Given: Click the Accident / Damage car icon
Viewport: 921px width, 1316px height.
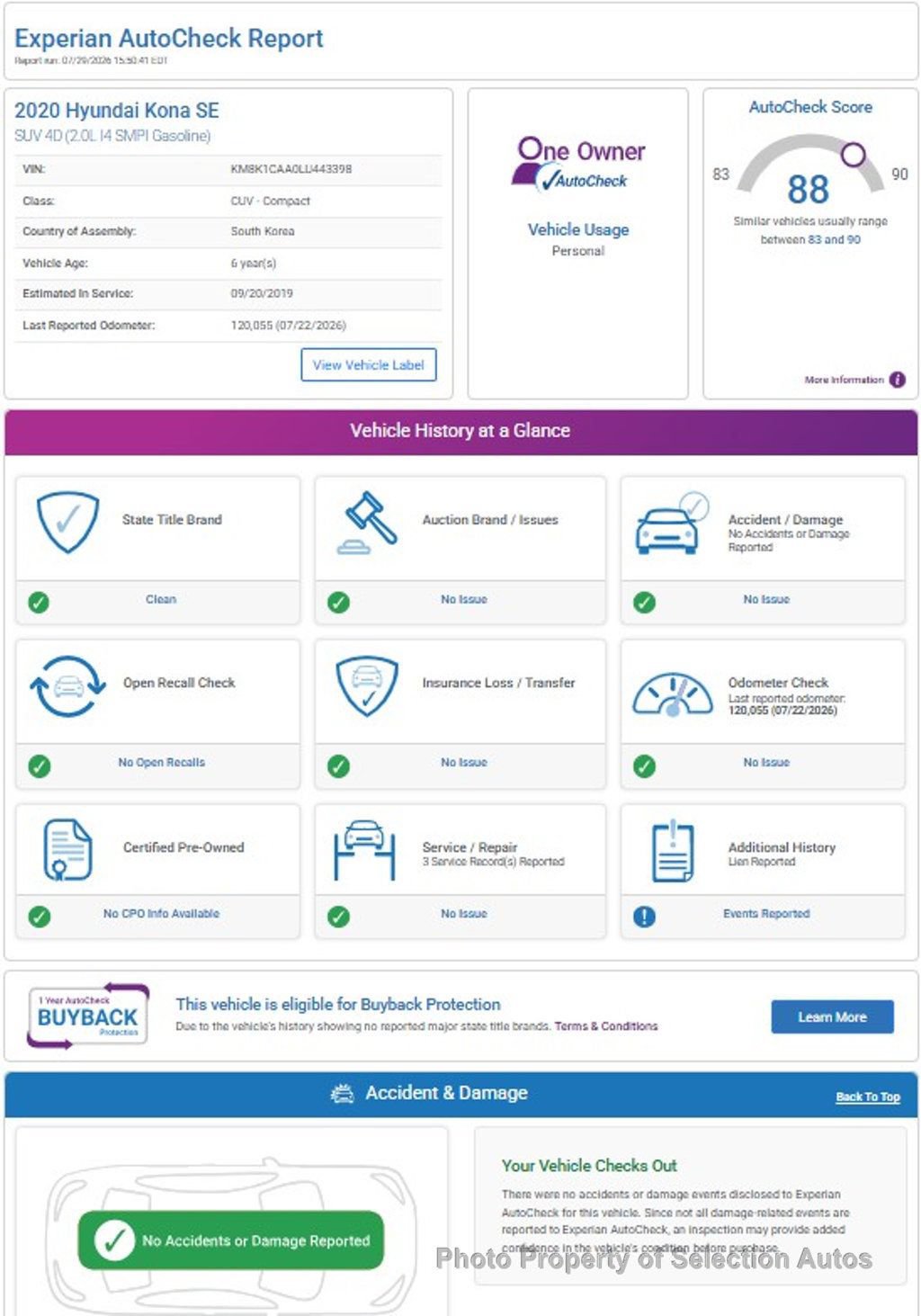Looking at the screenshot, I should point(672,523).
